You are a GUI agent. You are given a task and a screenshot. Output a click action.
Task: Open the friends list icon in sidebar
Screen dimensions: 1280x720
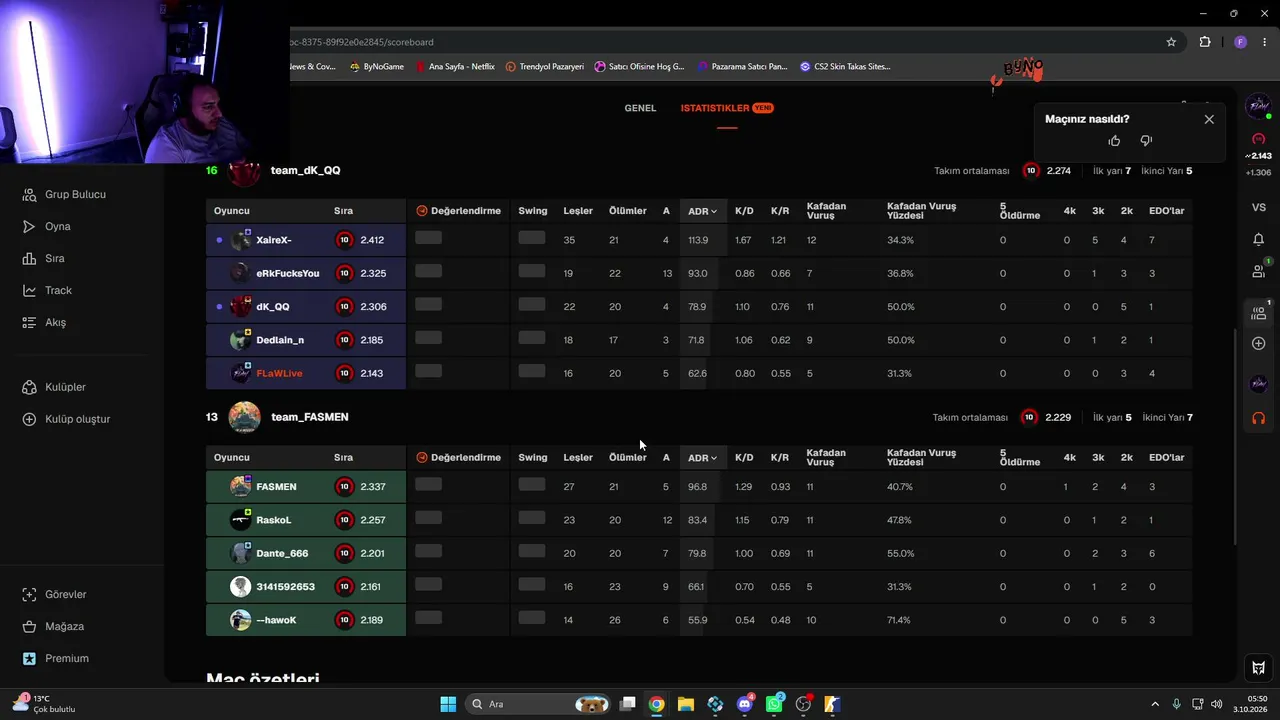(x=1259, y=270)
